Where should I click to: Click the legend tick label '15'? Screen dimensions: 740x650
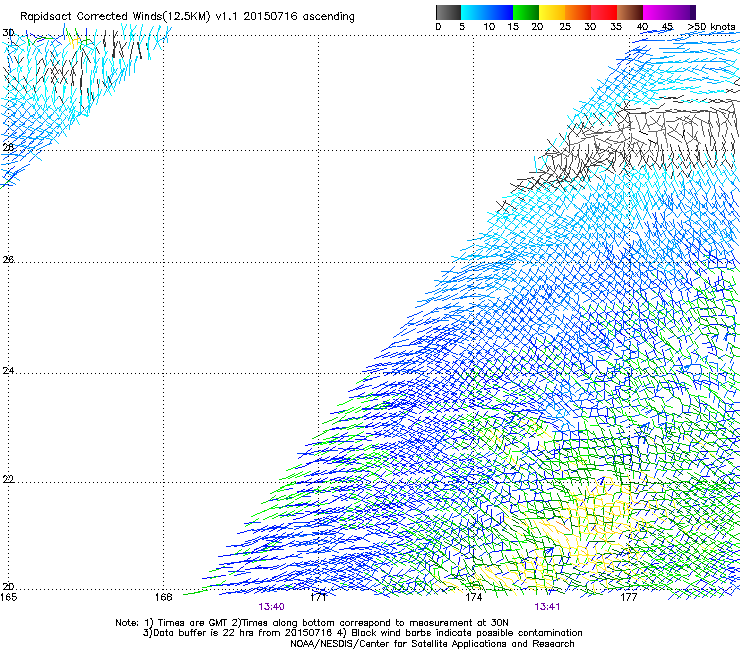point(513,26)
